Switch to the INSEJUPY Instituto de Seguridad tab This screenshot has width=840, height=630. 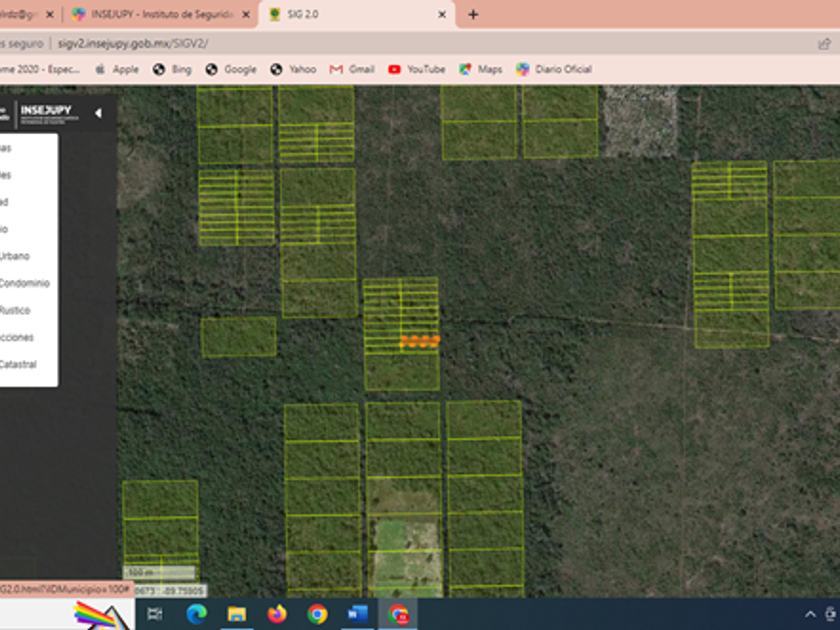pos(160,15)
